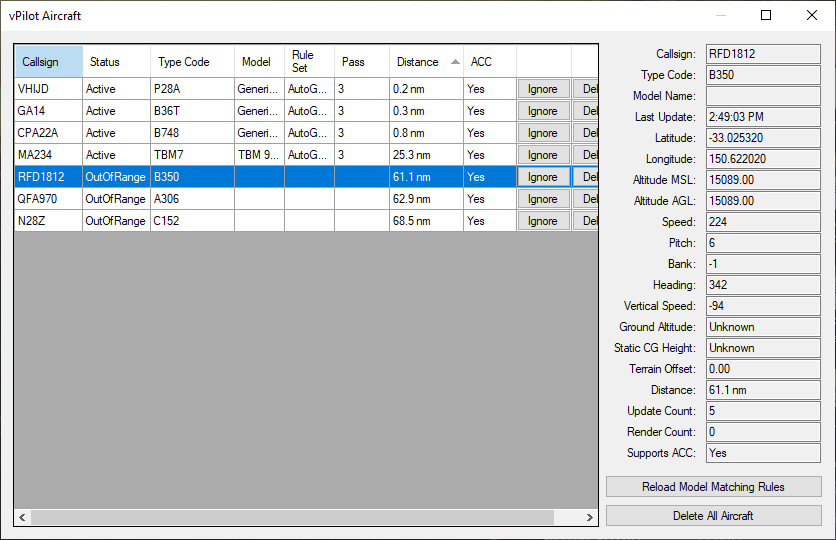Select the CPA22A callsign row
836x540 pixels.
coord(48,133)
